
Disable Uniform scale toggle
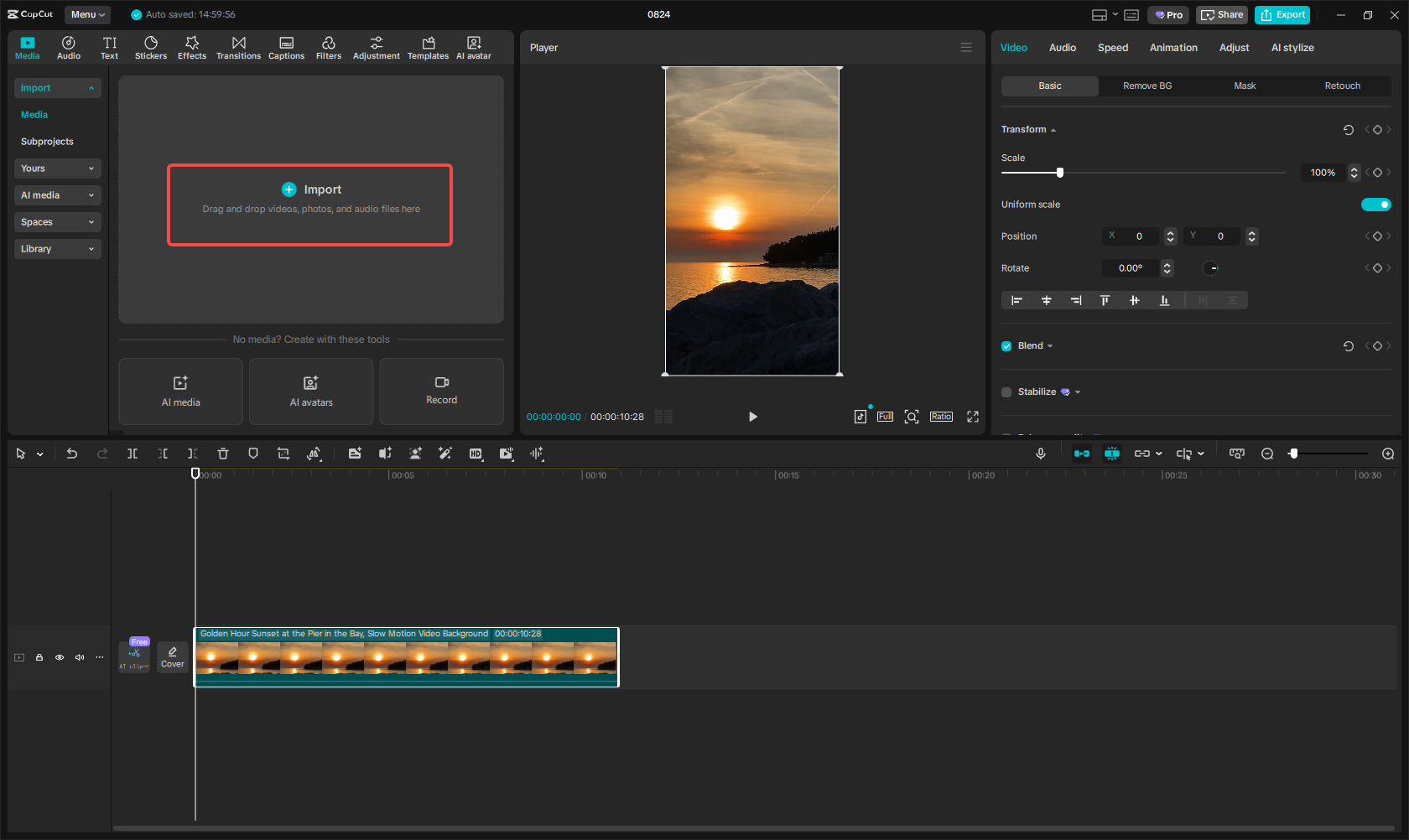click(1375, 204)
